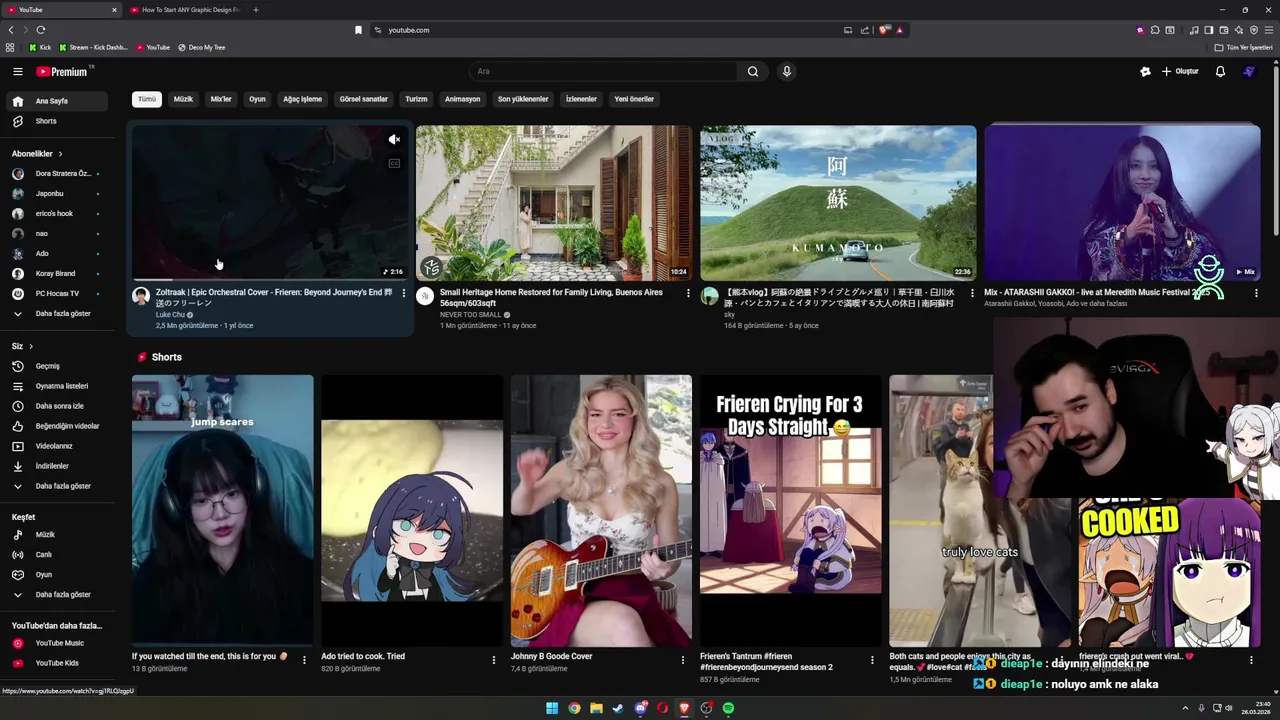Open Oynatma listeleri playlists
1280x720 pixels.
pyautogui.click(x=56, y=386)
